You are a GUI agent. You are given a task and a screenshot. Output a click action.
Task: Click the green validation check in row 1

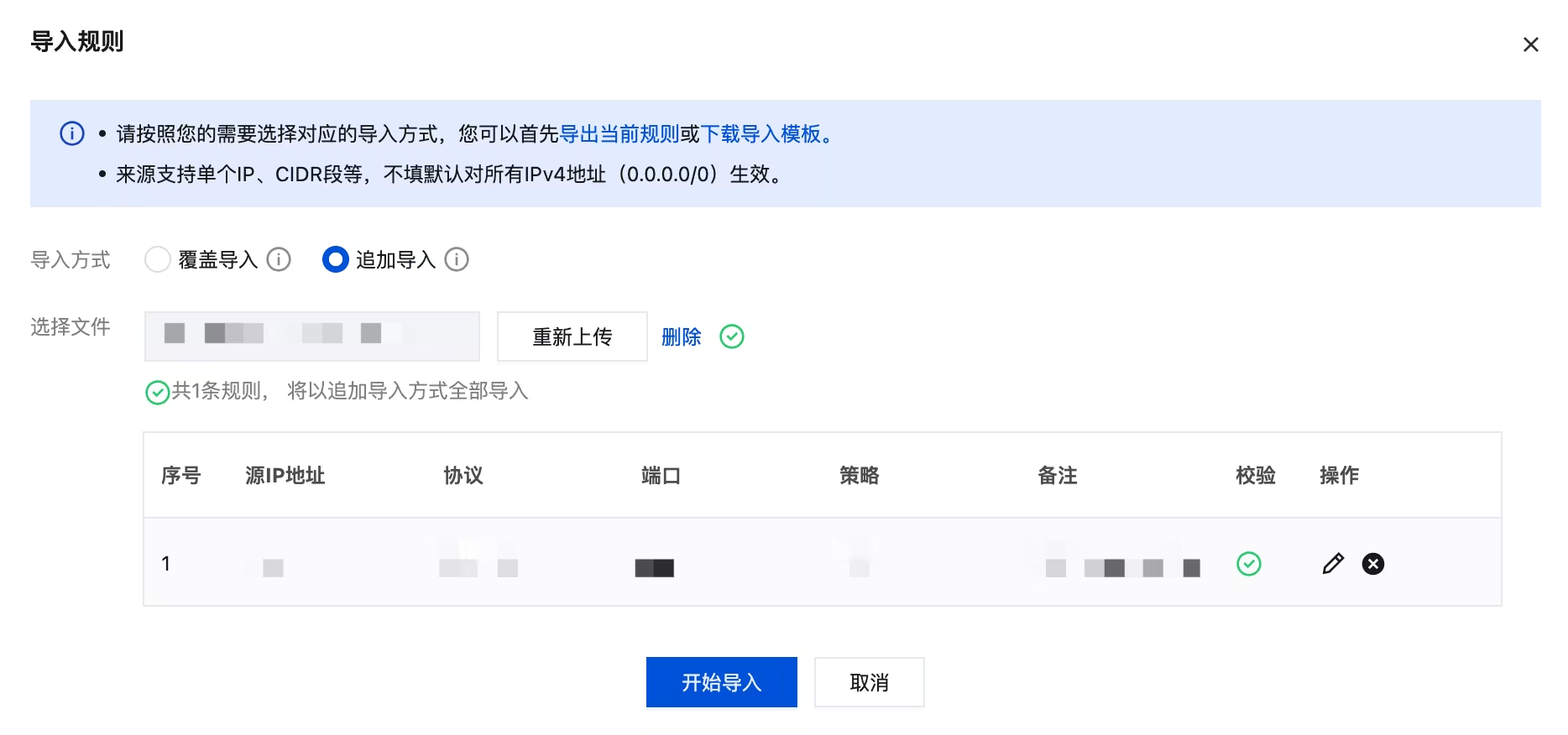[x=1249, y=564]
